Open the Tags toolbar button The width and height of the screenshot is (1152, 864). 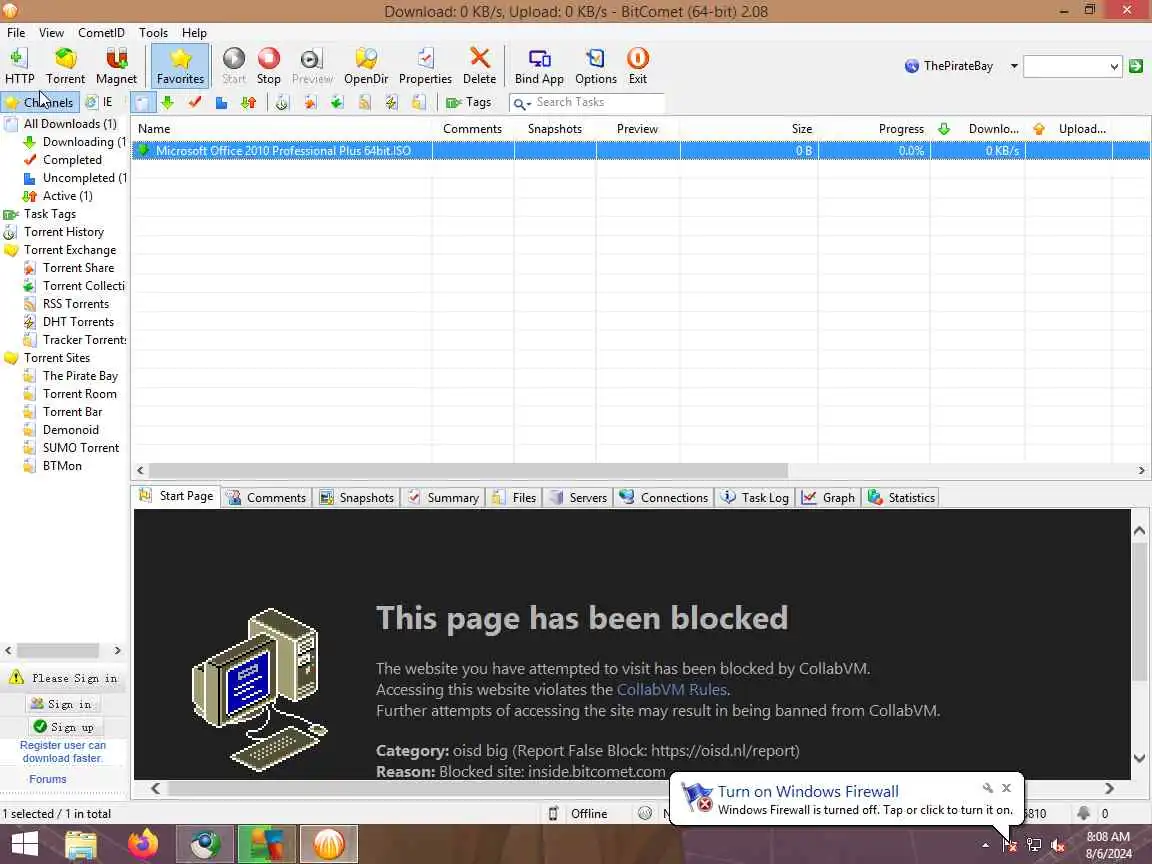[469, 102]
